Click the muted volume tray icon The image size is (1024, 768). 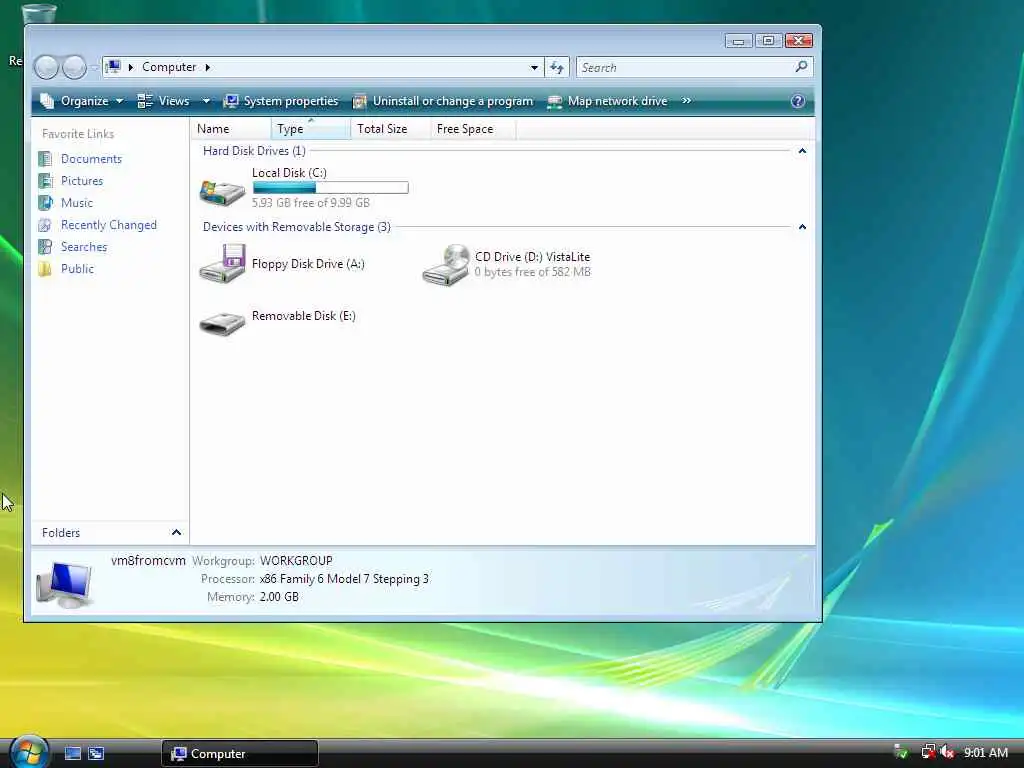pos(948,753)
